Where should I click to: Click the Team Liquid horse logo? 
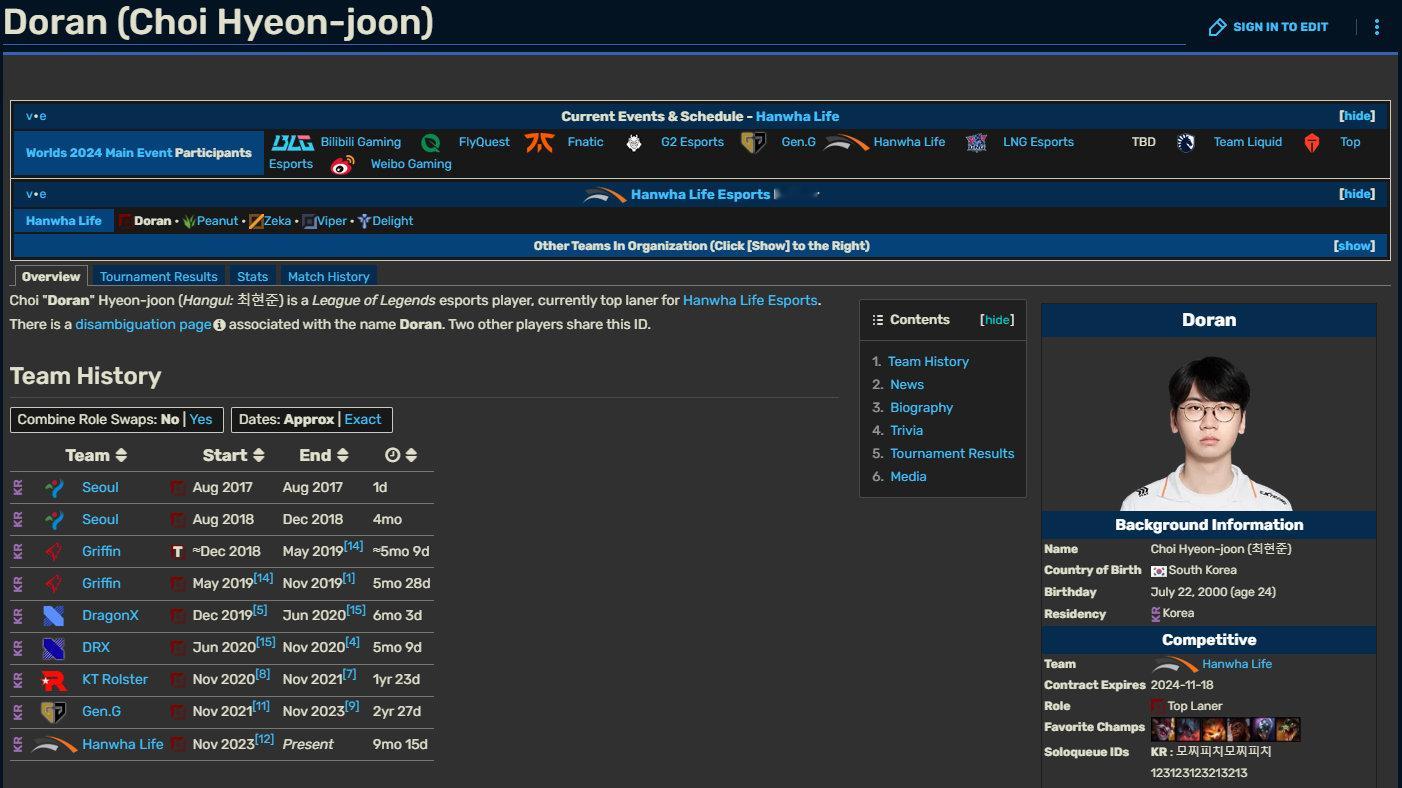click(1186, 143)
